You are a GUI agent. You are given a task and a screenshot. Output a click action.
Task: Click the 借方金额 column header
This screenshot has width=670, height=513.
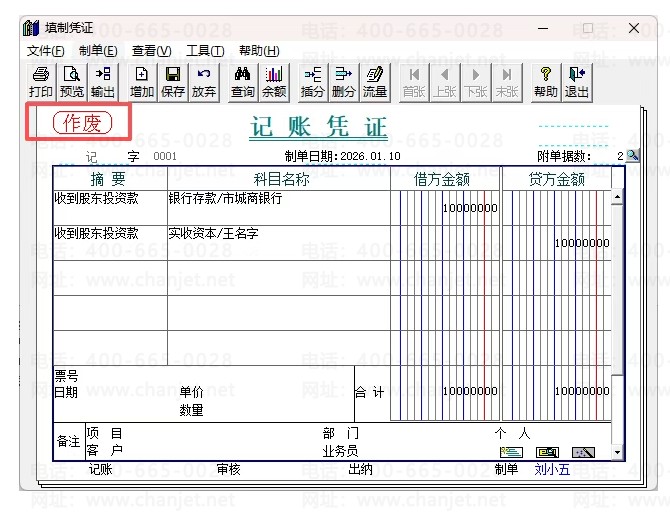pos(442,179)
